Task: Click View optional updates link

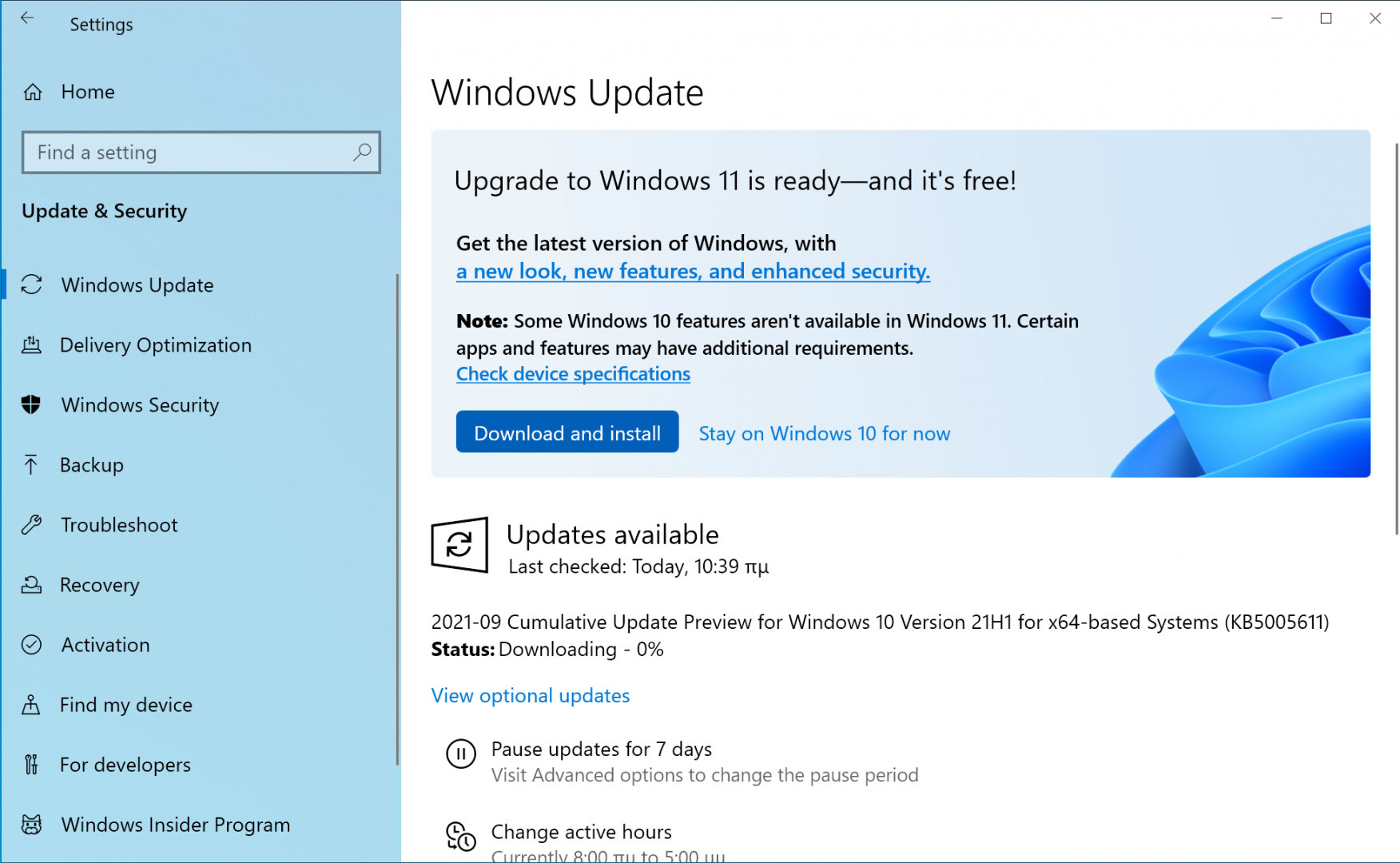Action: [x=531, y=696]
